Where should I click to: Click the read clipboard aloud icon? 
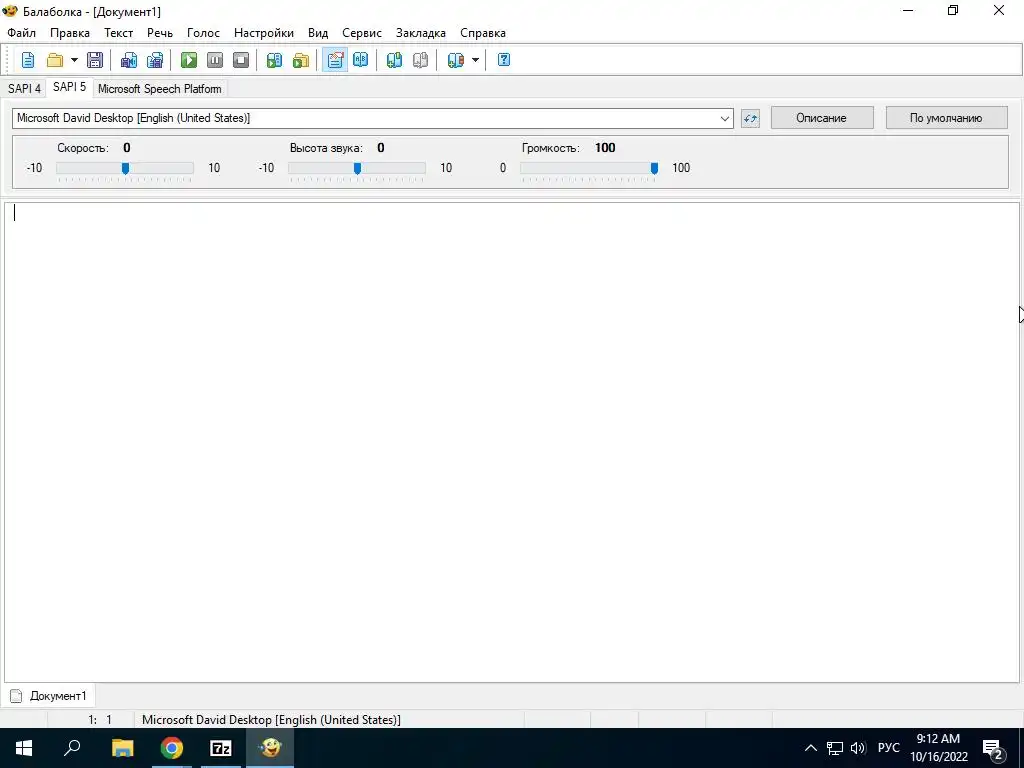(x=274, y=60)
